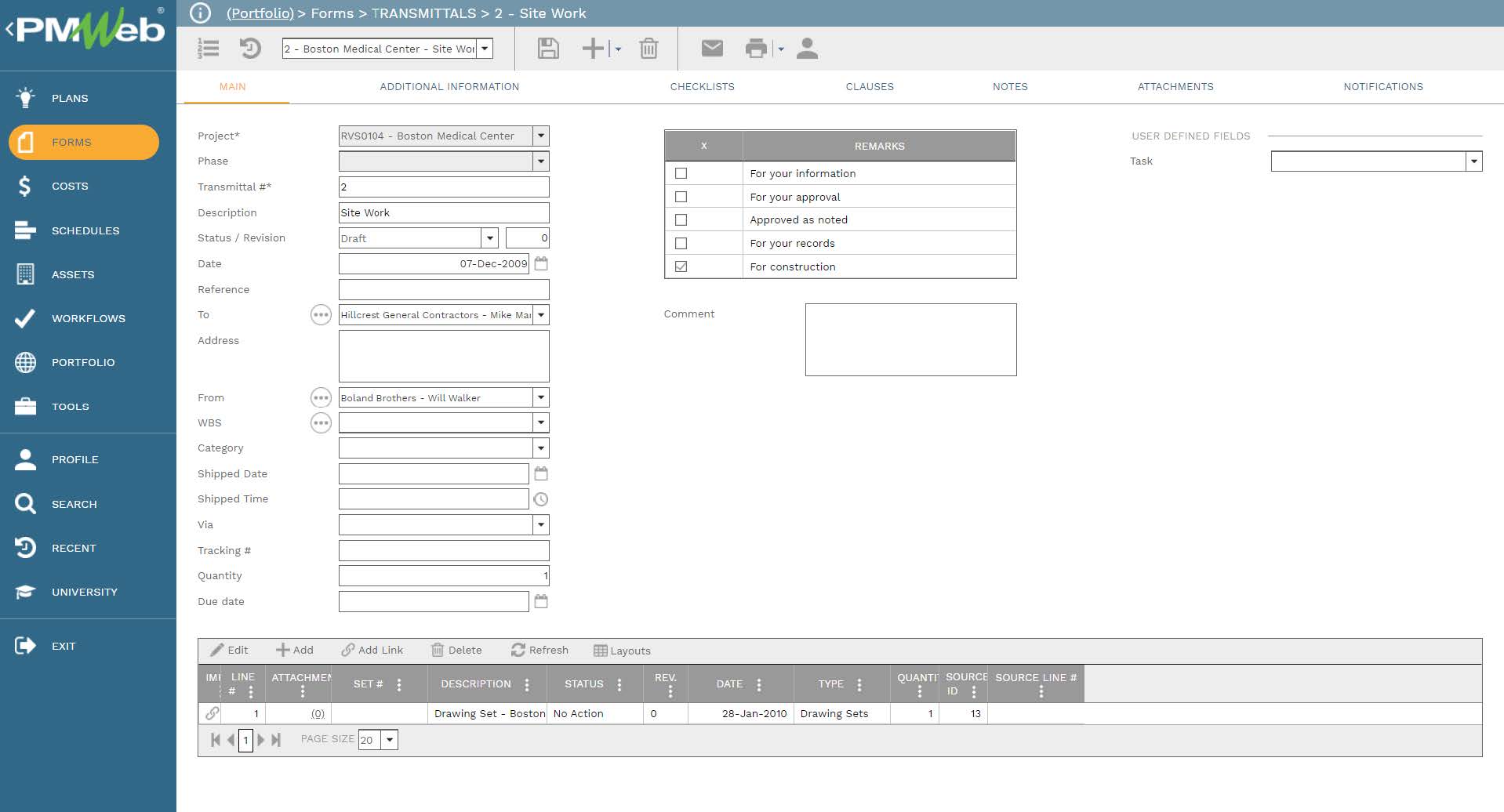Open the Status dropdown showing Draft

490,238
